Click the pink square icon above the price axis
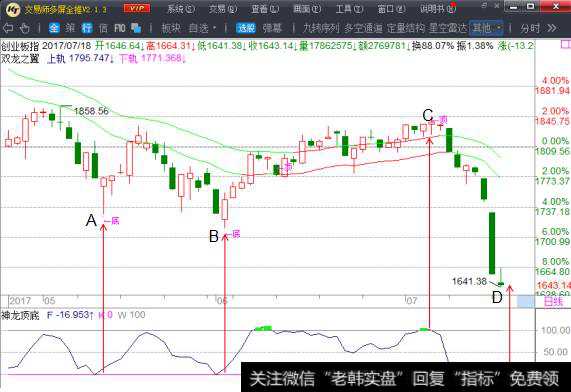This screenshot has height=392, width=571. tap(565, 45)
